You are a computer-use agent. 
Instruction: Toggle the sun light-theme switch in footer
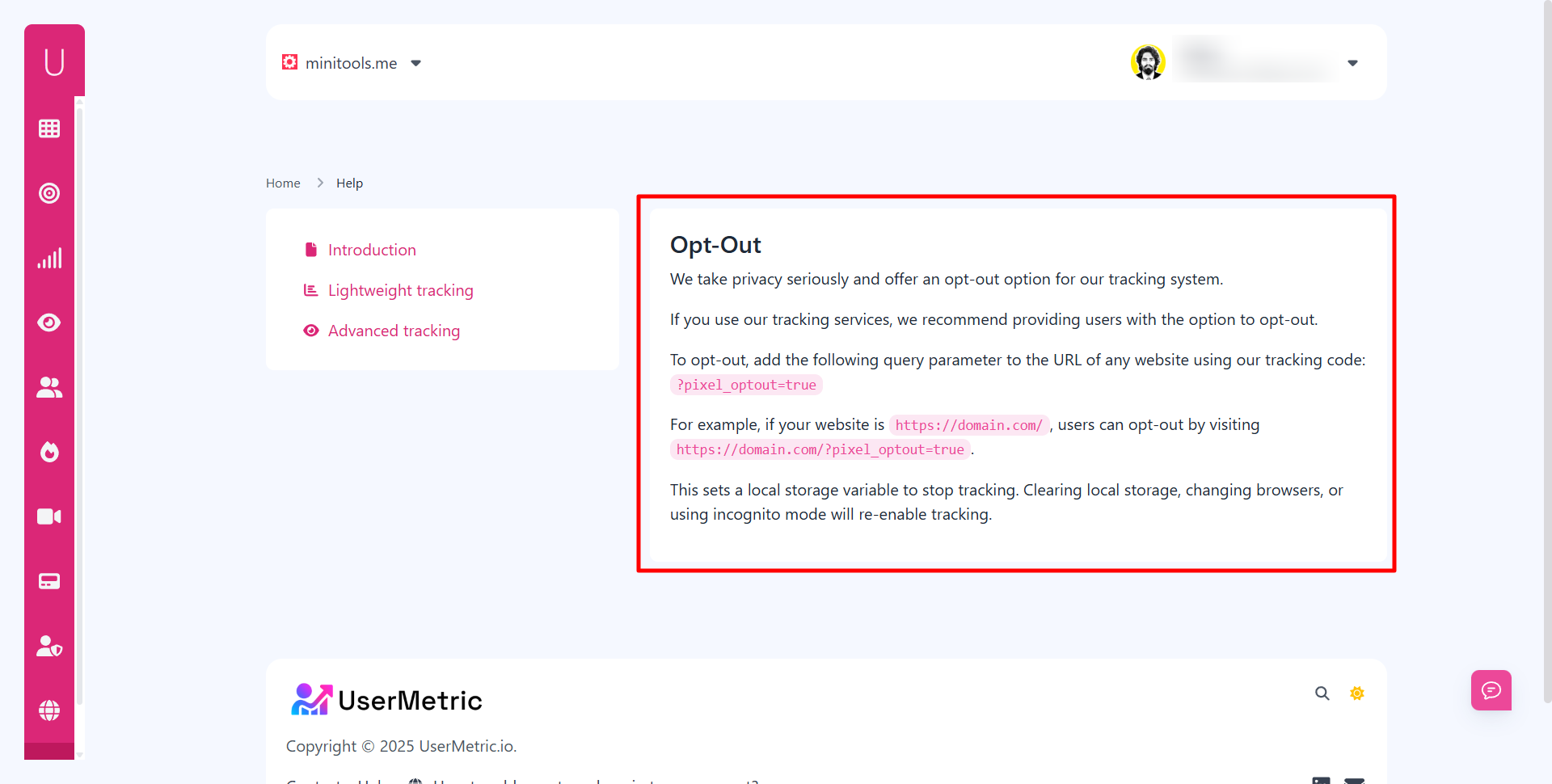point(1356,693)
